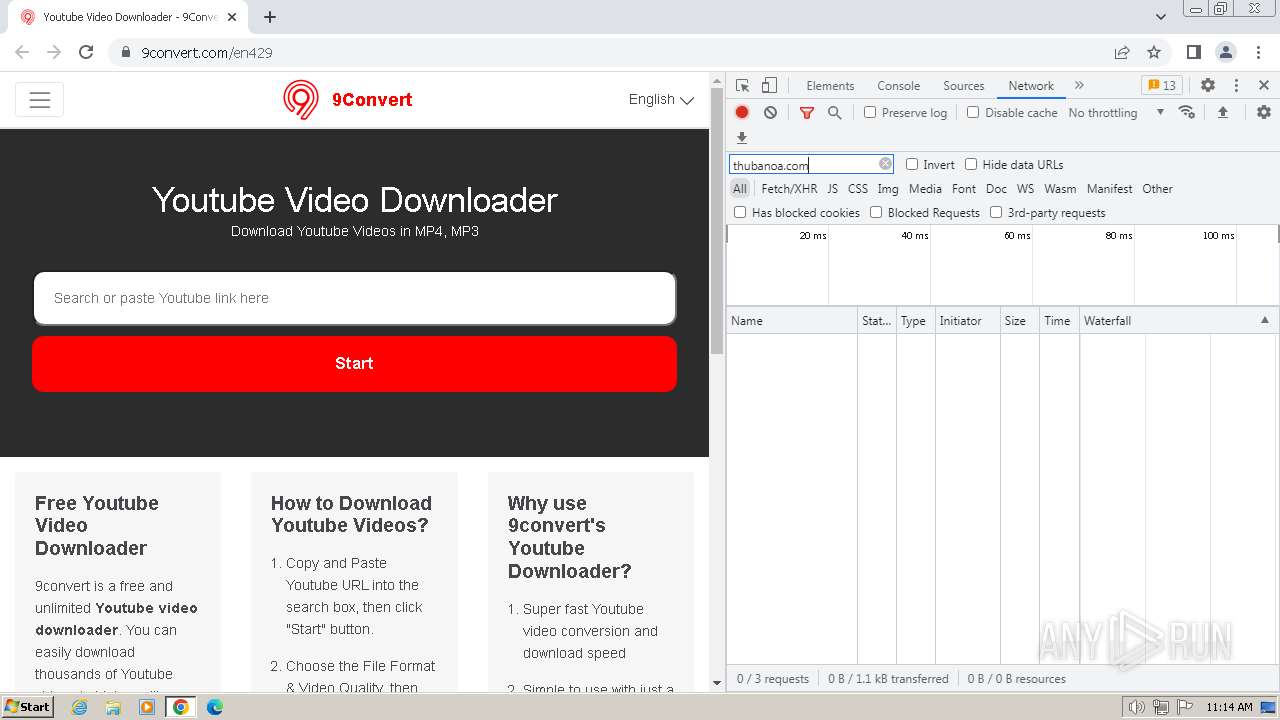This screenshot has height=720, width=1280.
Task: Click the Youtube link search box
Action: tap(354, 298)
